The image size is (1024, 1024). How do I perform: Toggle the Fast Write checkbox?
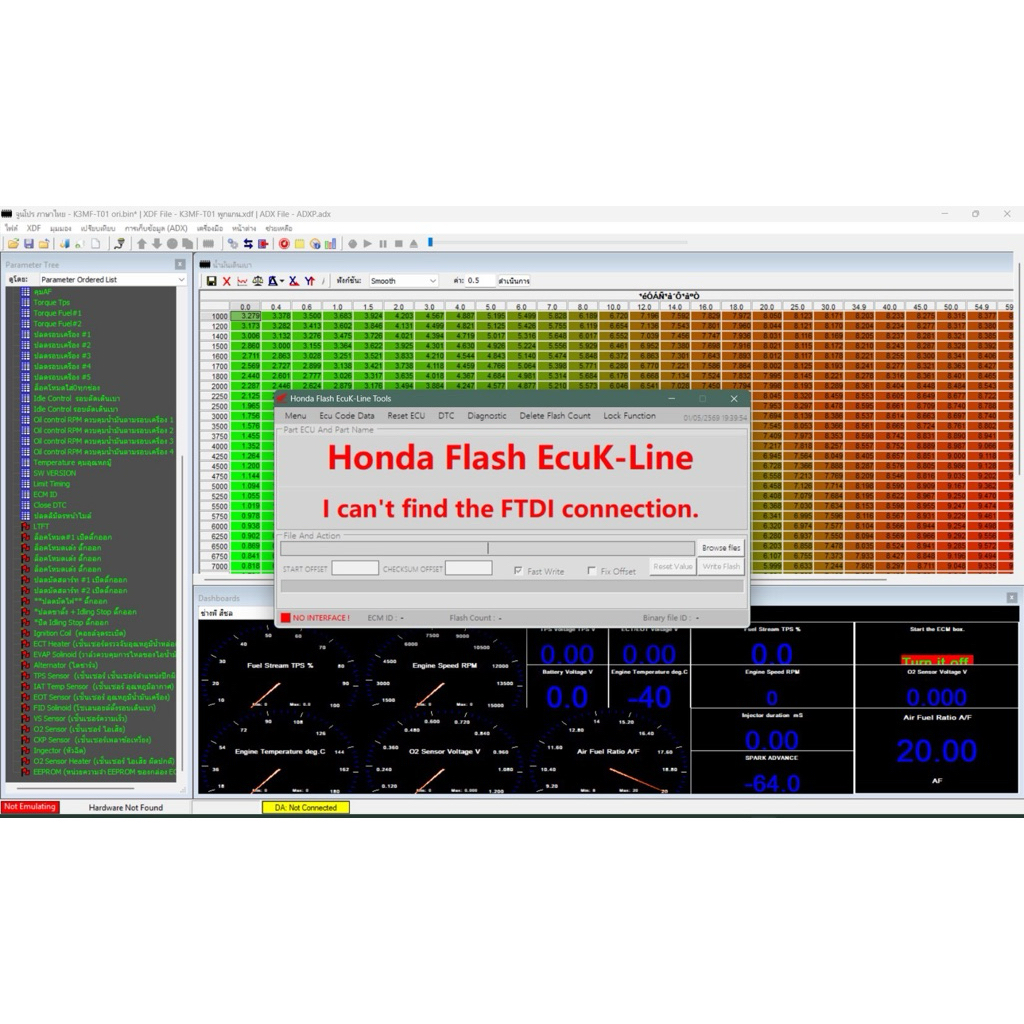[518, 571]
